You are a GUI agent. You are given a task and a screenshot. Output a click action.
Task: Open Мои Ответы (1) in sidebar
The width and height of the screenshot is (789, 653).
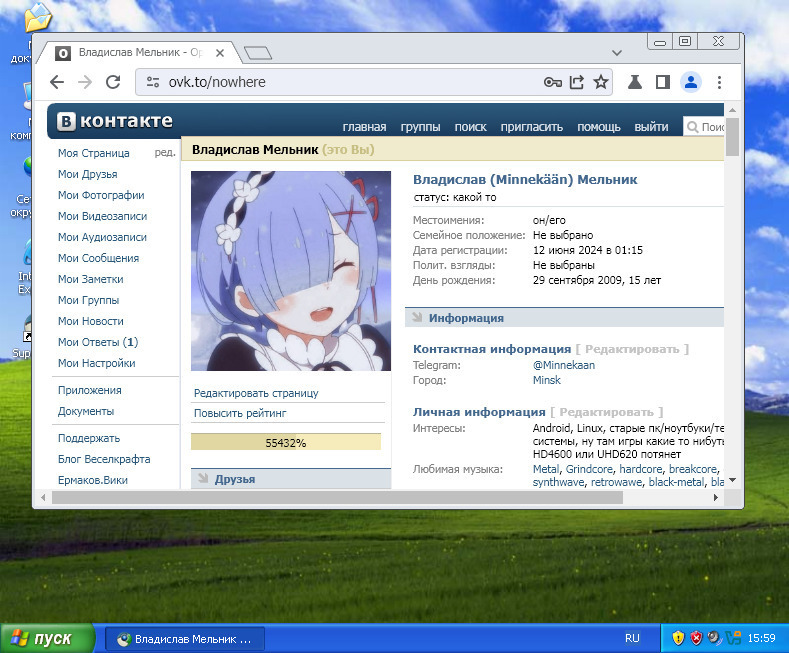pyautogui.click(x=98, y=342)
